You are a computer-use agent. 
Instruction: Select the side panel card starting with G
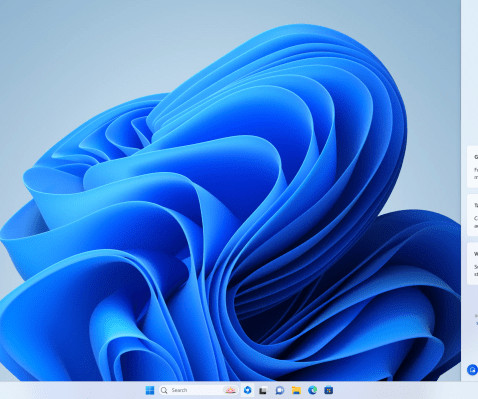click(x=473, y=167)
